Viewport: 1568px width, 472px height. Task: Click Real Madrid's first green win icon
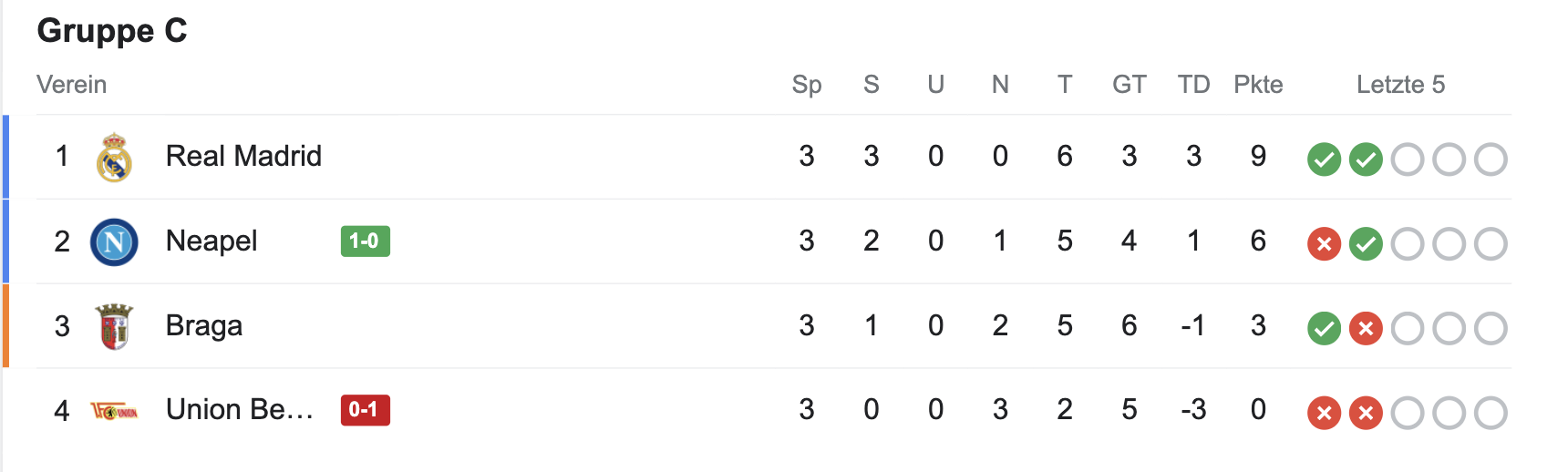coord(1324,159)
